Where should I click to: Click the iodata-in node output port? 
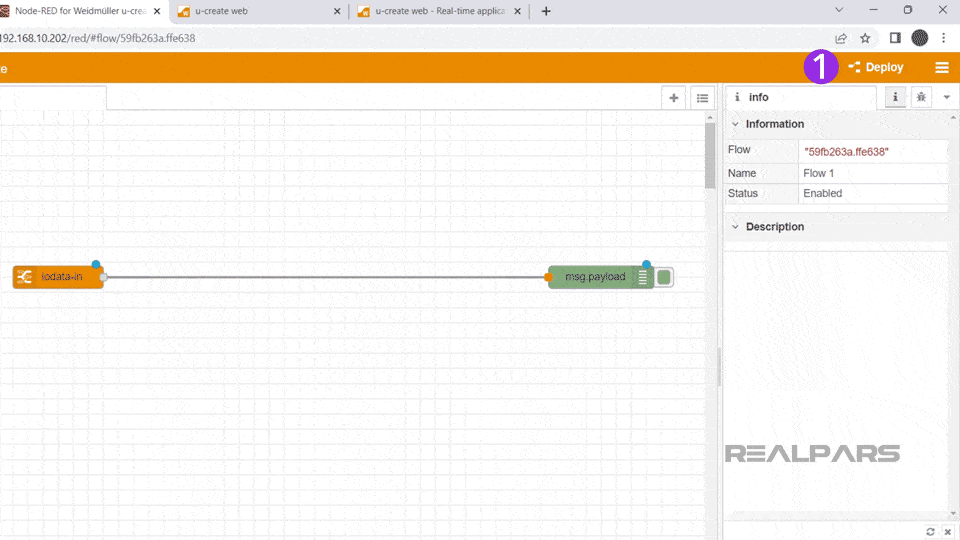click(103, 277)
